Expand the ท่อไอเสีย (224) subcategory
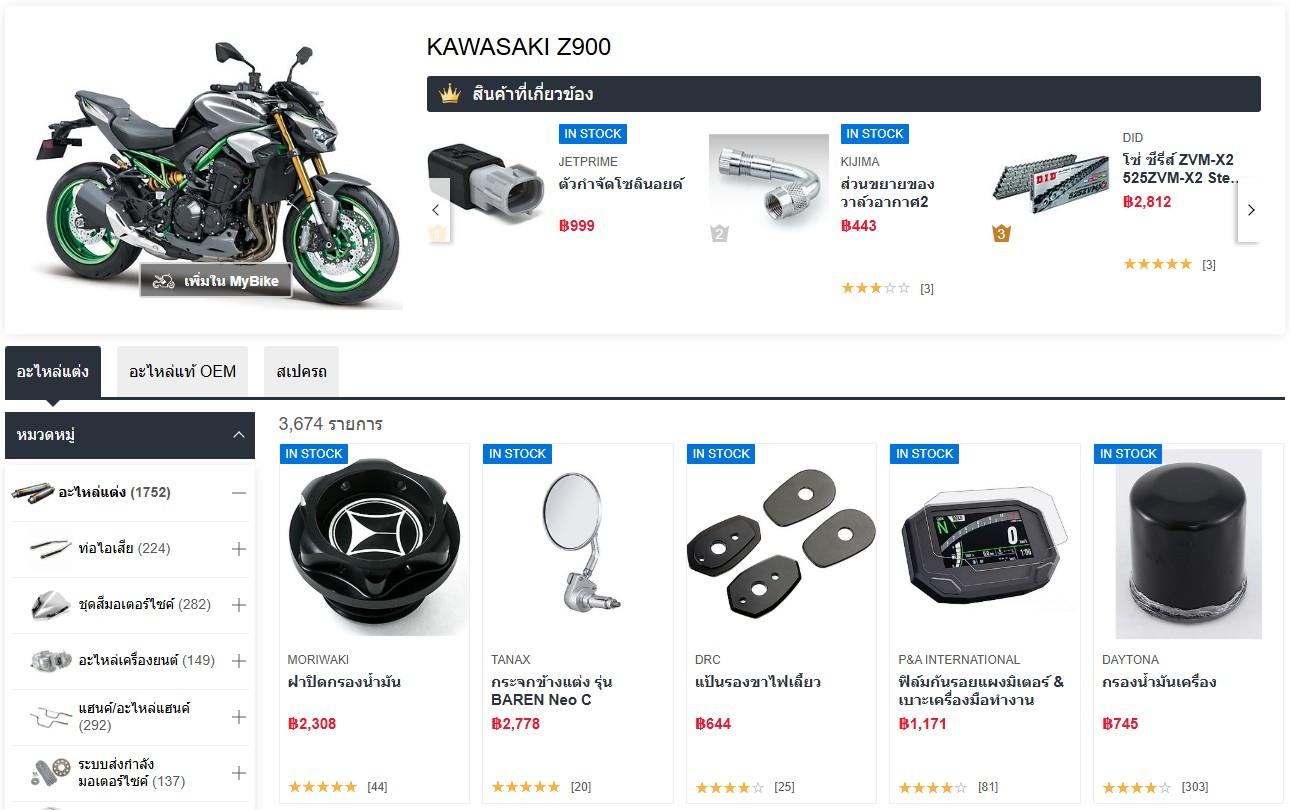The height and width of the screenshot is (810, 1290). [238, 548]
